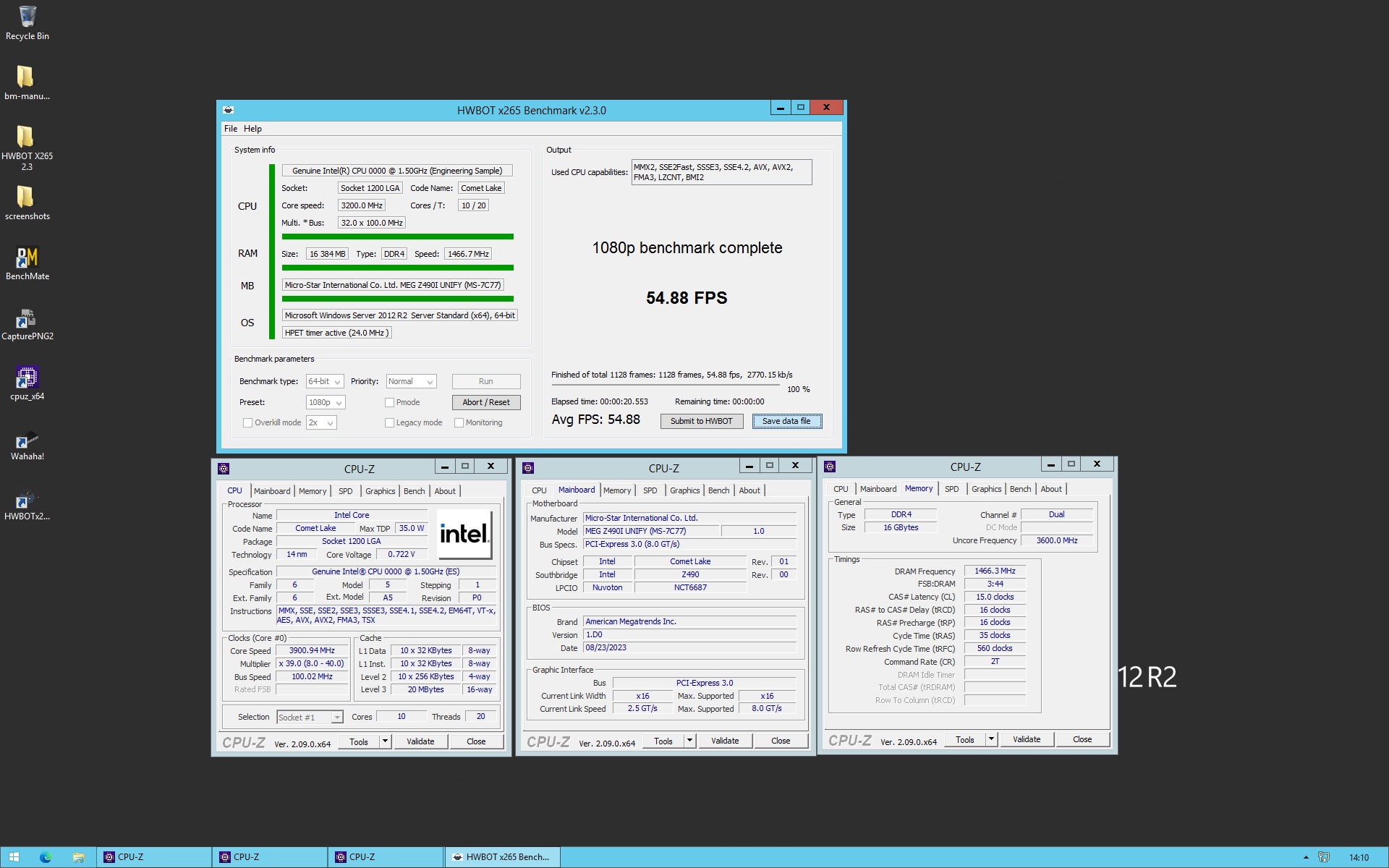This screenshot has width=1389, height=868.
Task: Click Close in CPU-Z Mainboard window
Action: [781, 741]
